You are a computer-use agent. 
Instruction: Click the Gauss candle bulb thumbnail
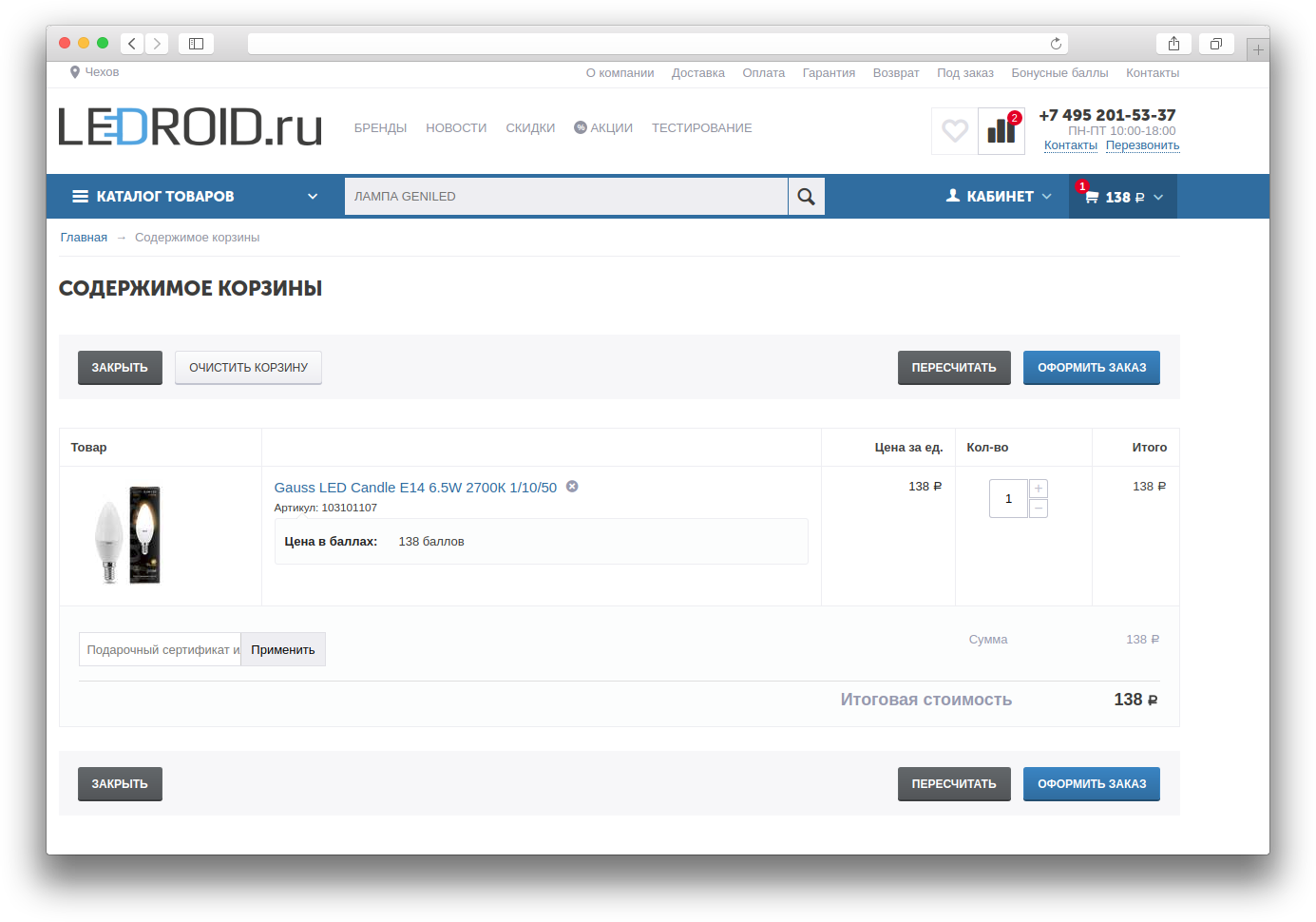pos(129,534)
